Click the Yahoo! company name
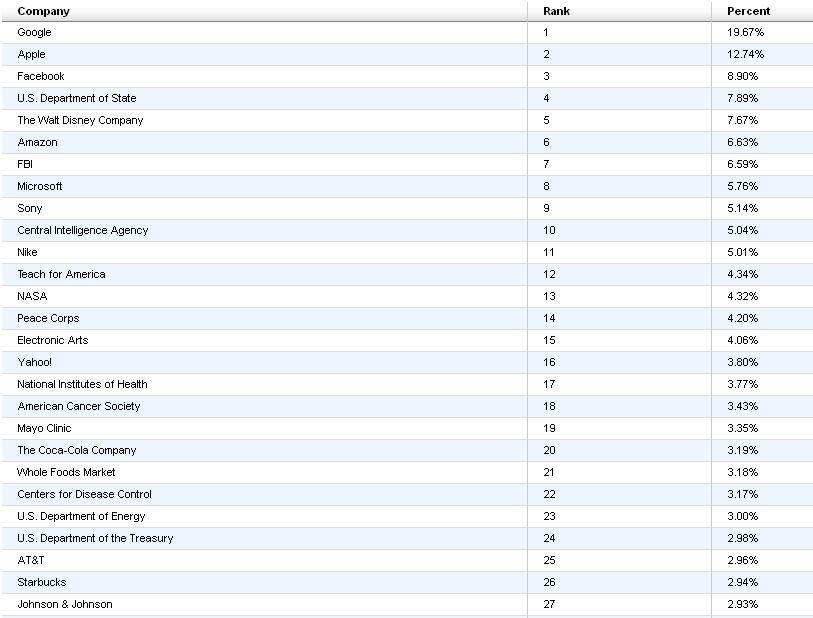This screenshot has height=618, width=813. (x=34, y=362)
